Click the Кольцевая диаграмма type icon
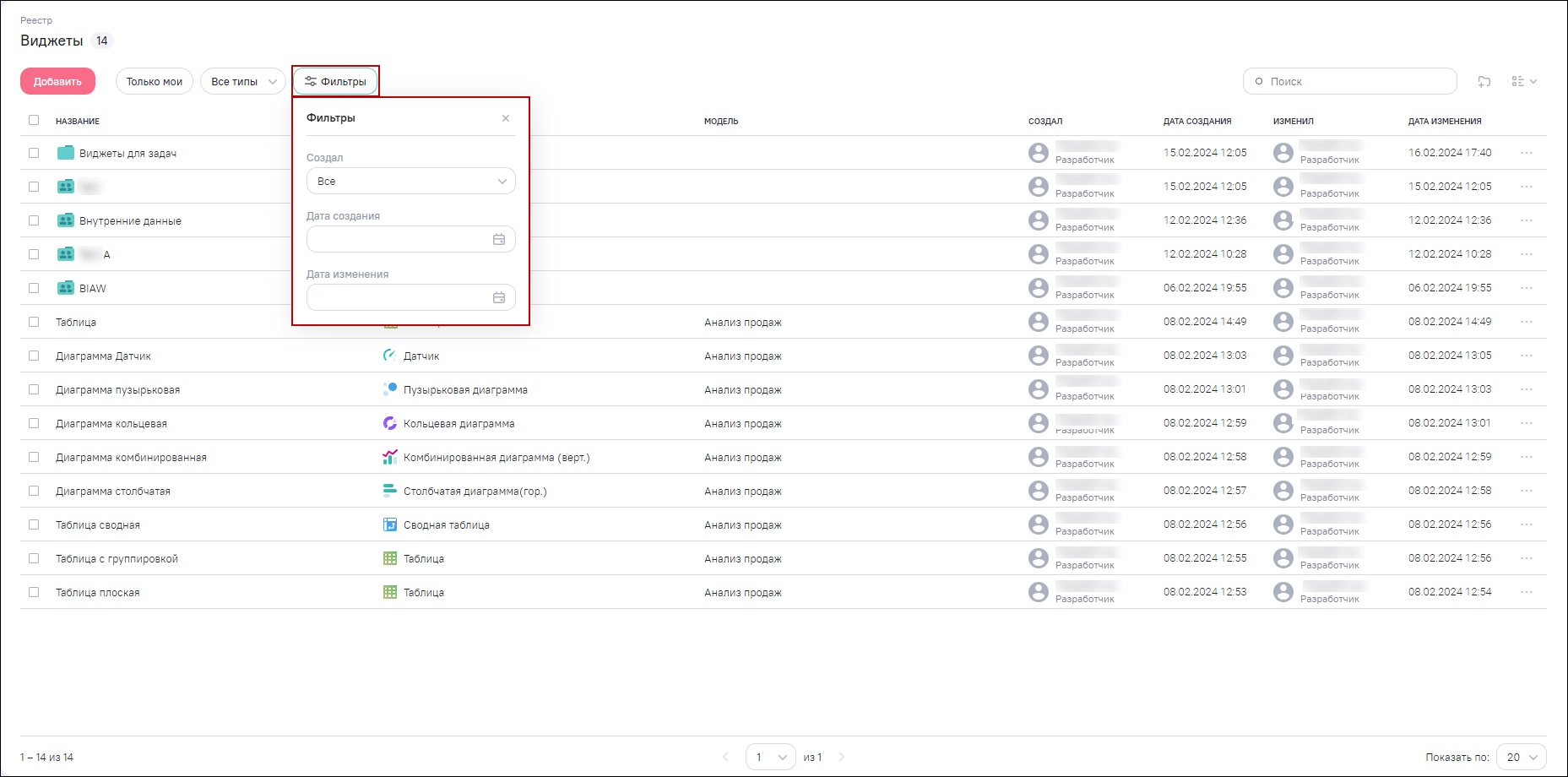This screenshot has height=777, width=1568. [x=389, y=423]
